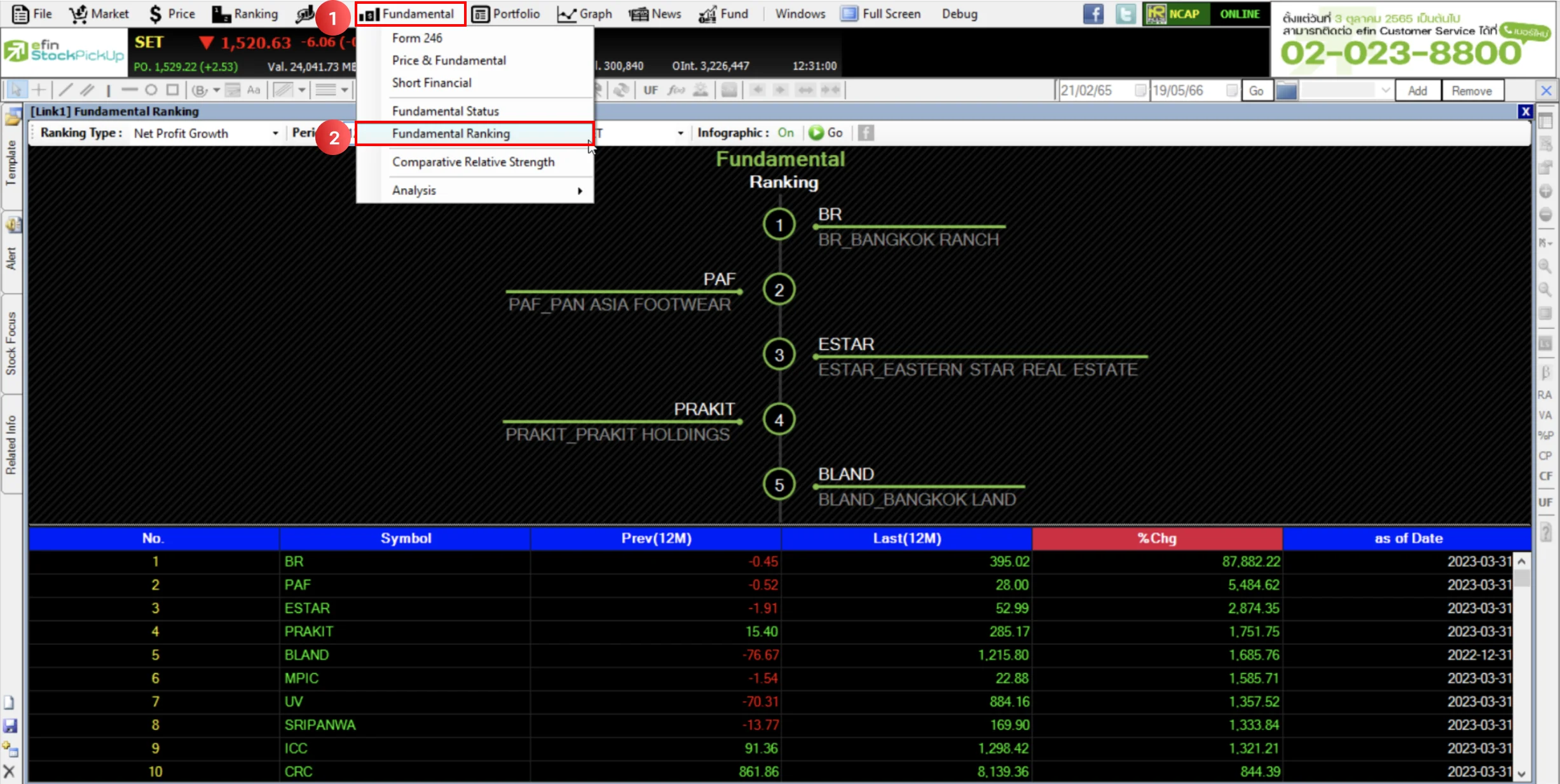
Task: Expand the Analysis submenu arrow
Action: (x=580, y=191)
